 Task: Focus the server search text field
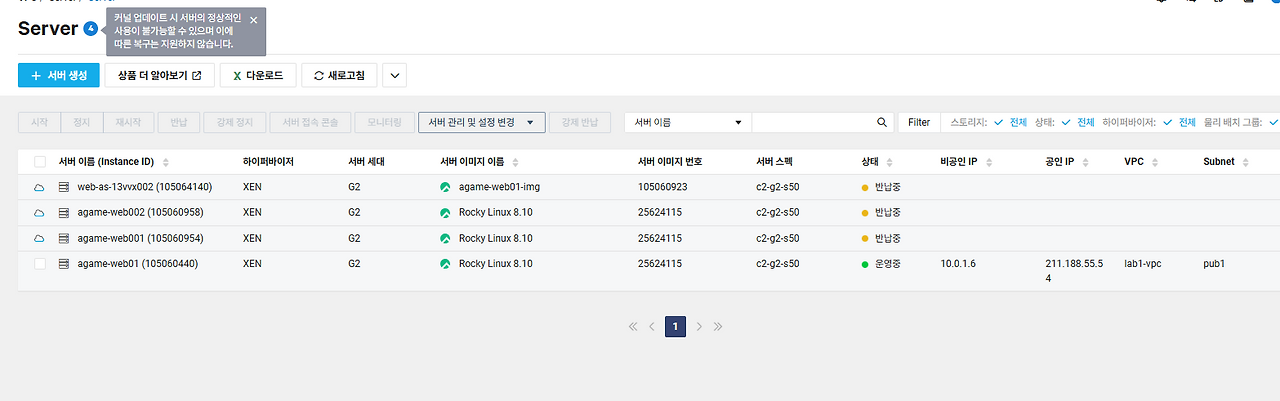[x=812, y=122]
